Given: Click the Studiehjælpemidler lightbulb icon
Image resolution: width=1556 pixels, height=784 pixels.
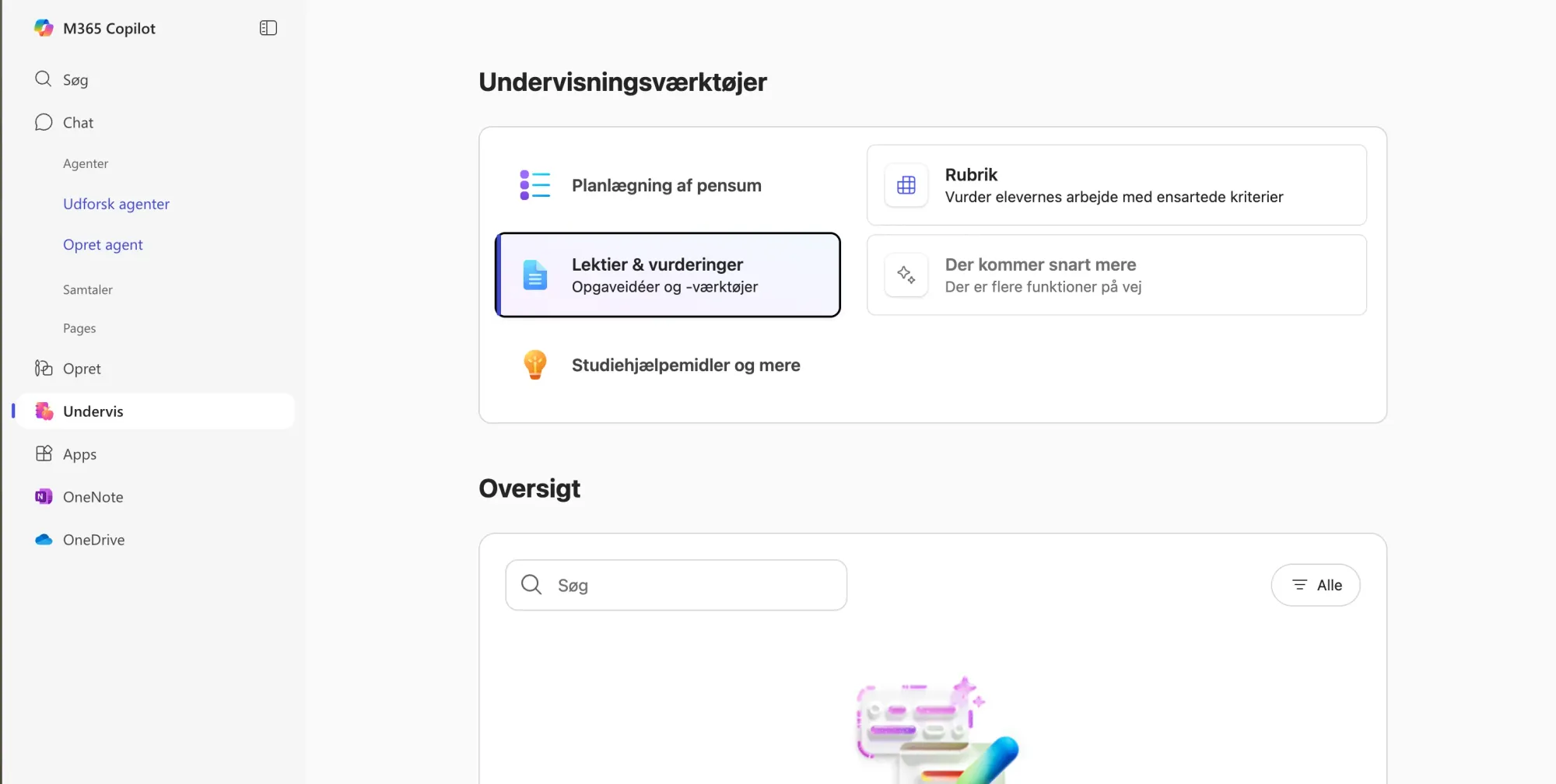Looking at the screenshot, I should (x=535, y=365).
